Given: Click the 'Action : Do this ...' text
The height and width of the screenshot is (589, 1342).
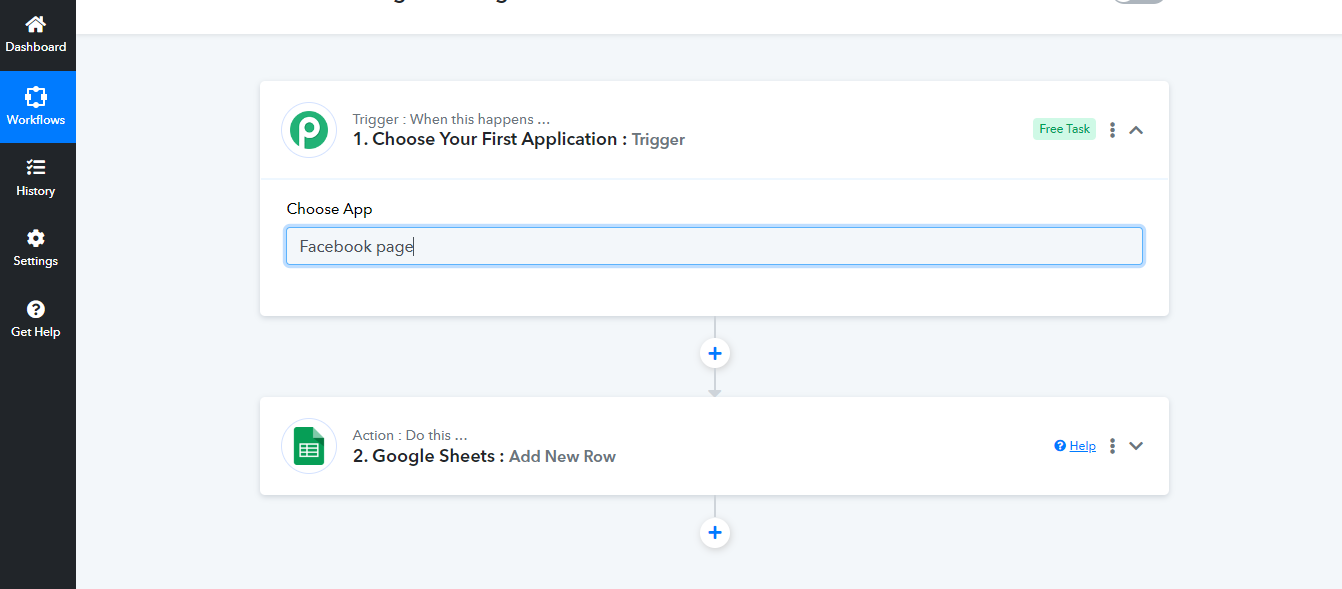Looking at the screenshot, I should coord(410,435).
